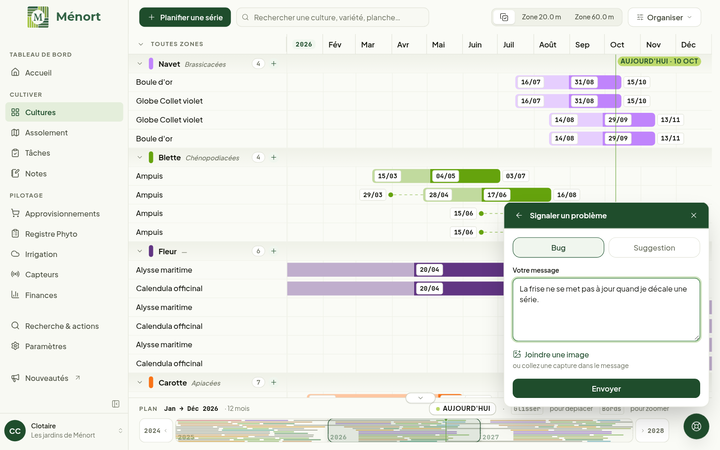The height and width of the screenshot is (450, 720).
Task: Open the Accueil home icon
Action: coord(15,72)
